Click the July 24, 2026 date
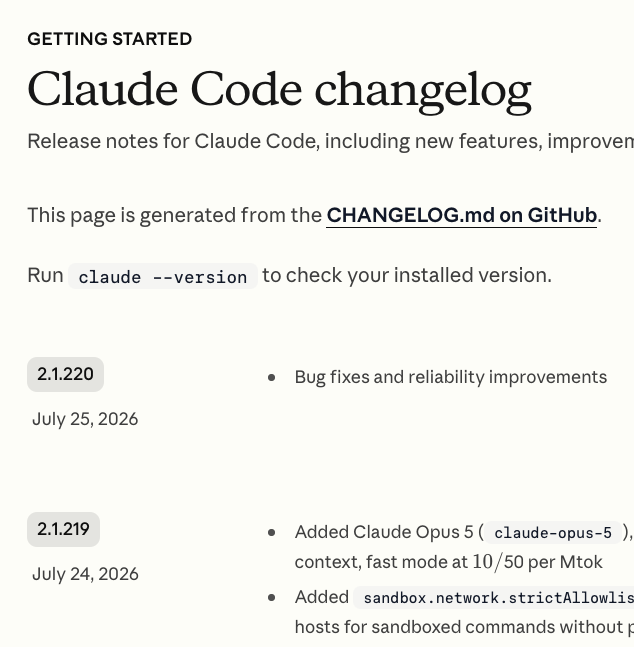 coord(85,574)
